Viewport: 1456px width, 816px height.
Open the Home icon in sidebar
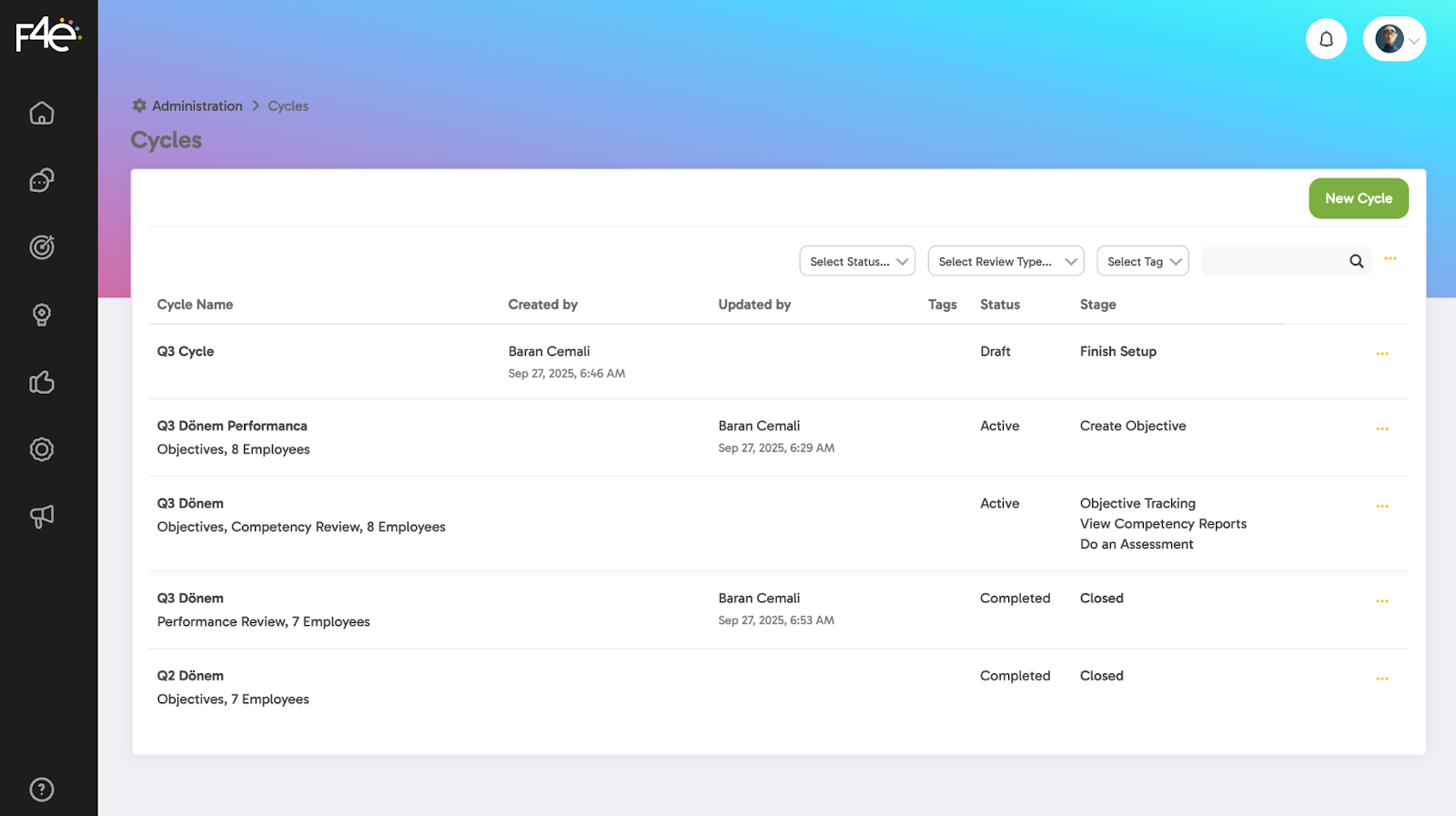pyautogui.click(x=42, y=114)
